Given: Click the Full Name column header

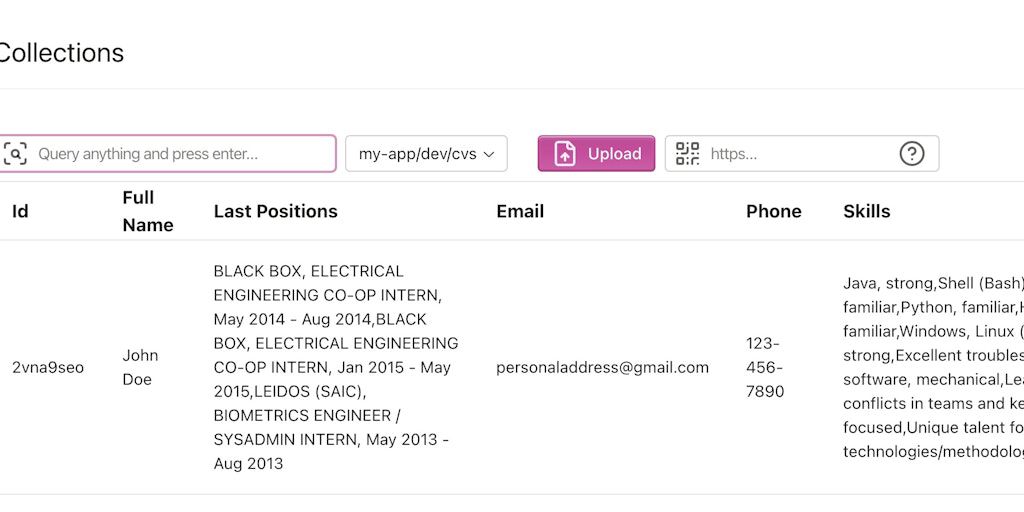Looking at the screenshot, I should pos(148,211).
